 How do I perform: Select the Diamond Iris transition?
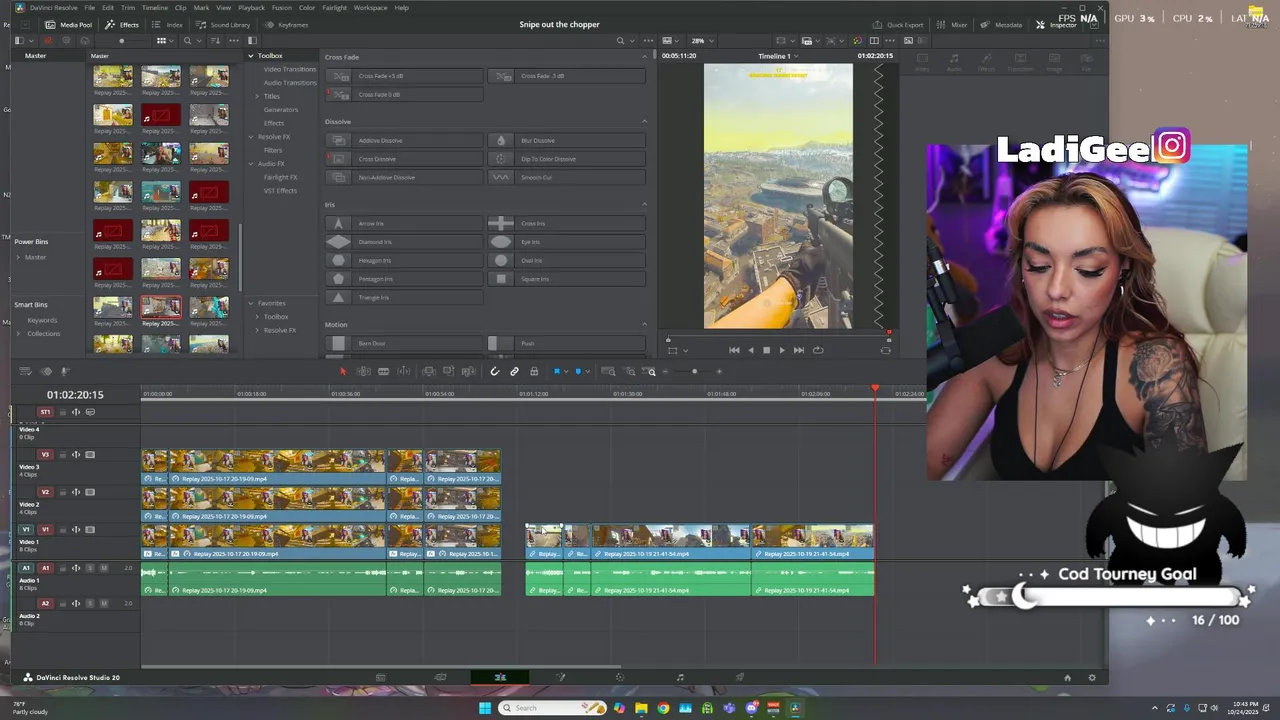point(404,242)
